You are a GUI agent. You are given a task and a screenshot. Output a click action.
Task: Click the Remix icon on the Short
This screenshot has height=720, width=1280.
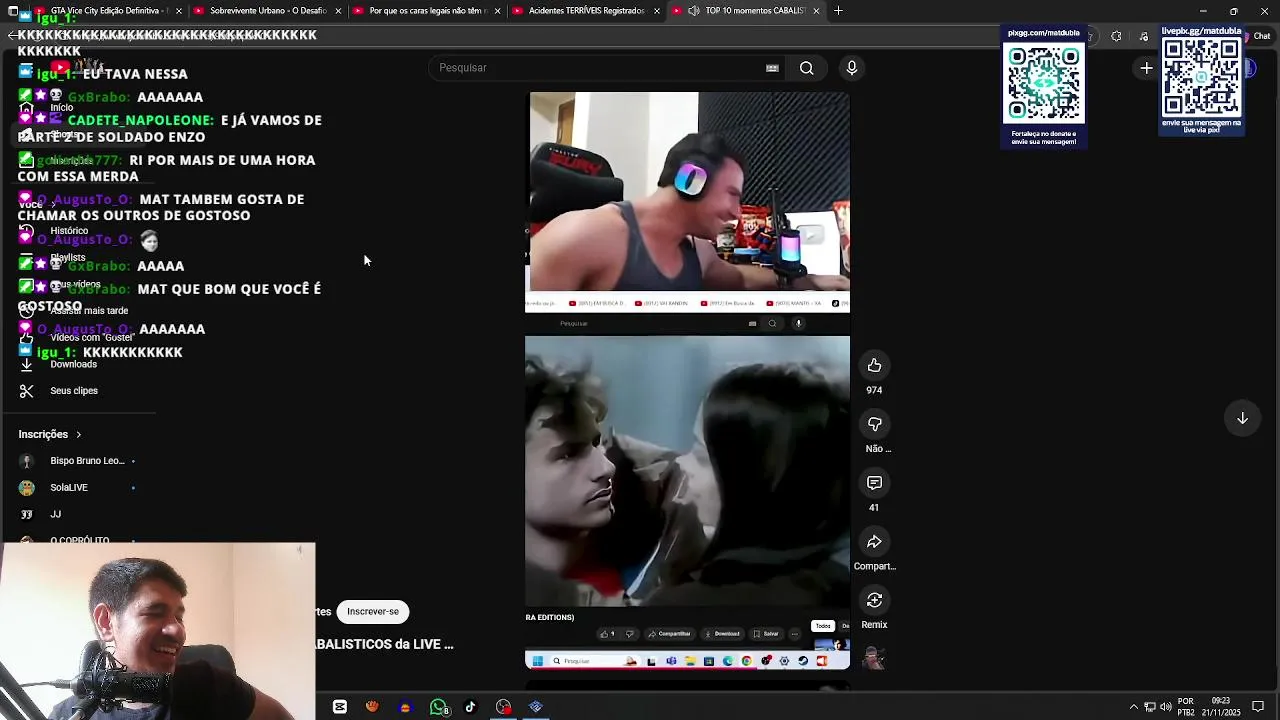click(874, 600)
